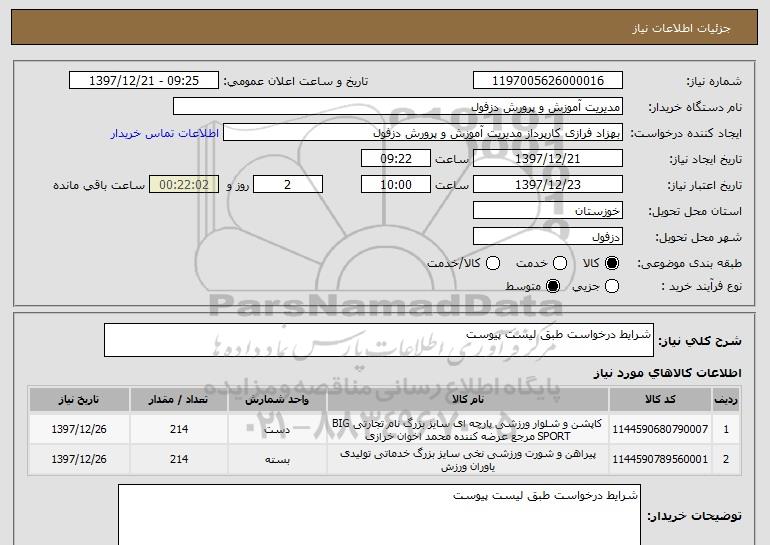The width and height of the screenshot is (770, 545).
Task: Click the نام دستگاه خریدار field
Action: (x=398, y=107)
